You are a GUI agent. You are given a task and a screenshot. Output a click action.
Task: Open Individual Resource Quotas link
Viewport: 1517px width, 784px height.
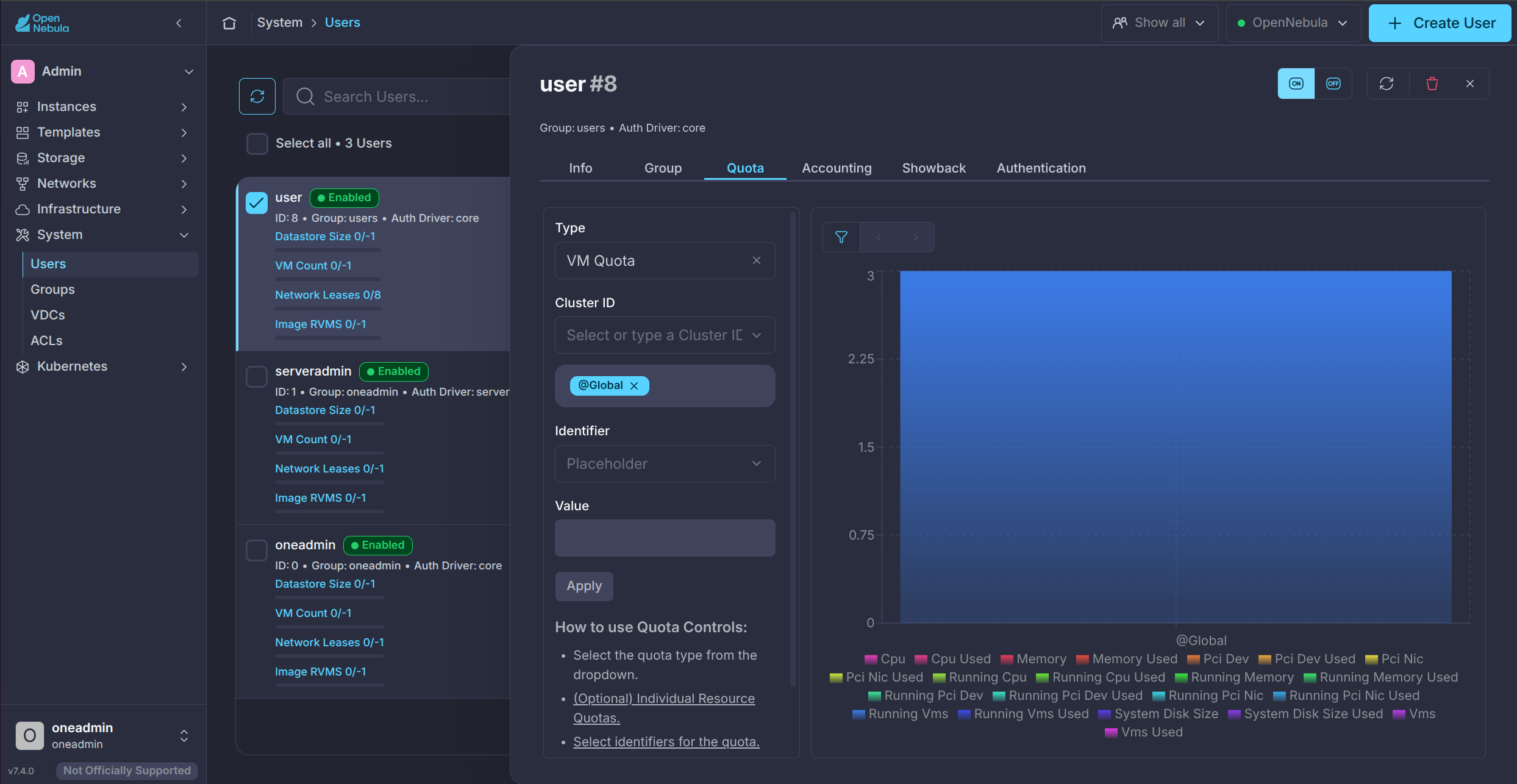(x=664, y=708)
